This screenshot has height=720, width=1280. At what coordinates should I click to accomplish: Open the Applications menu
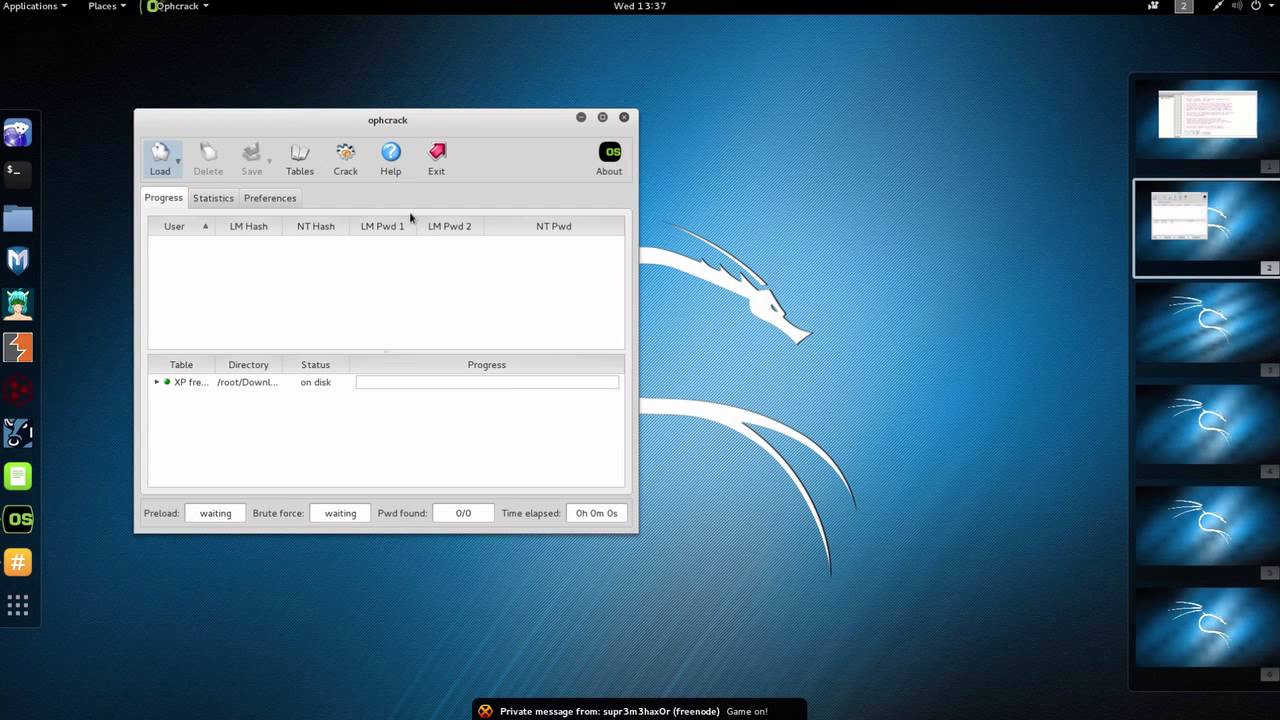coord(35,6)
